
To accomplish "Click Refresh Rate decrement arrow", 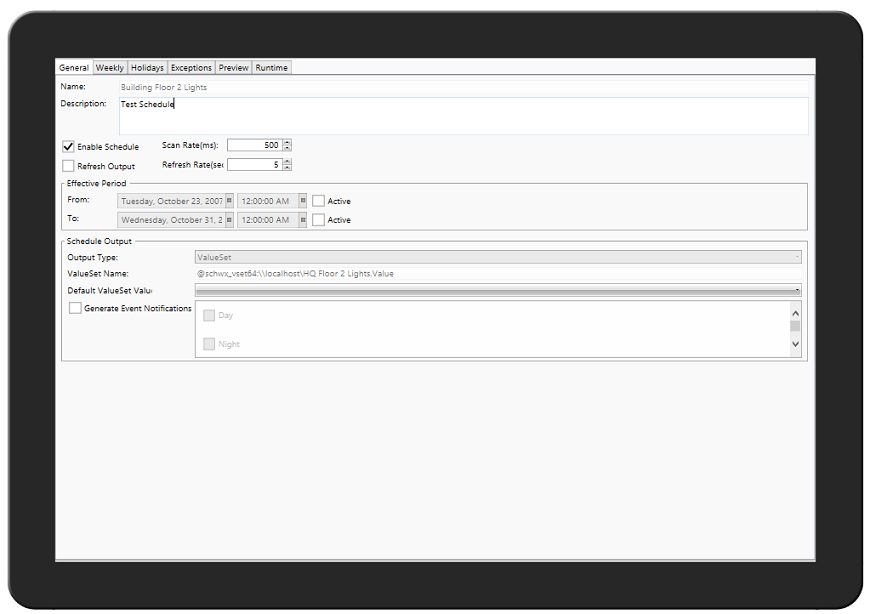I will point(287,168).
